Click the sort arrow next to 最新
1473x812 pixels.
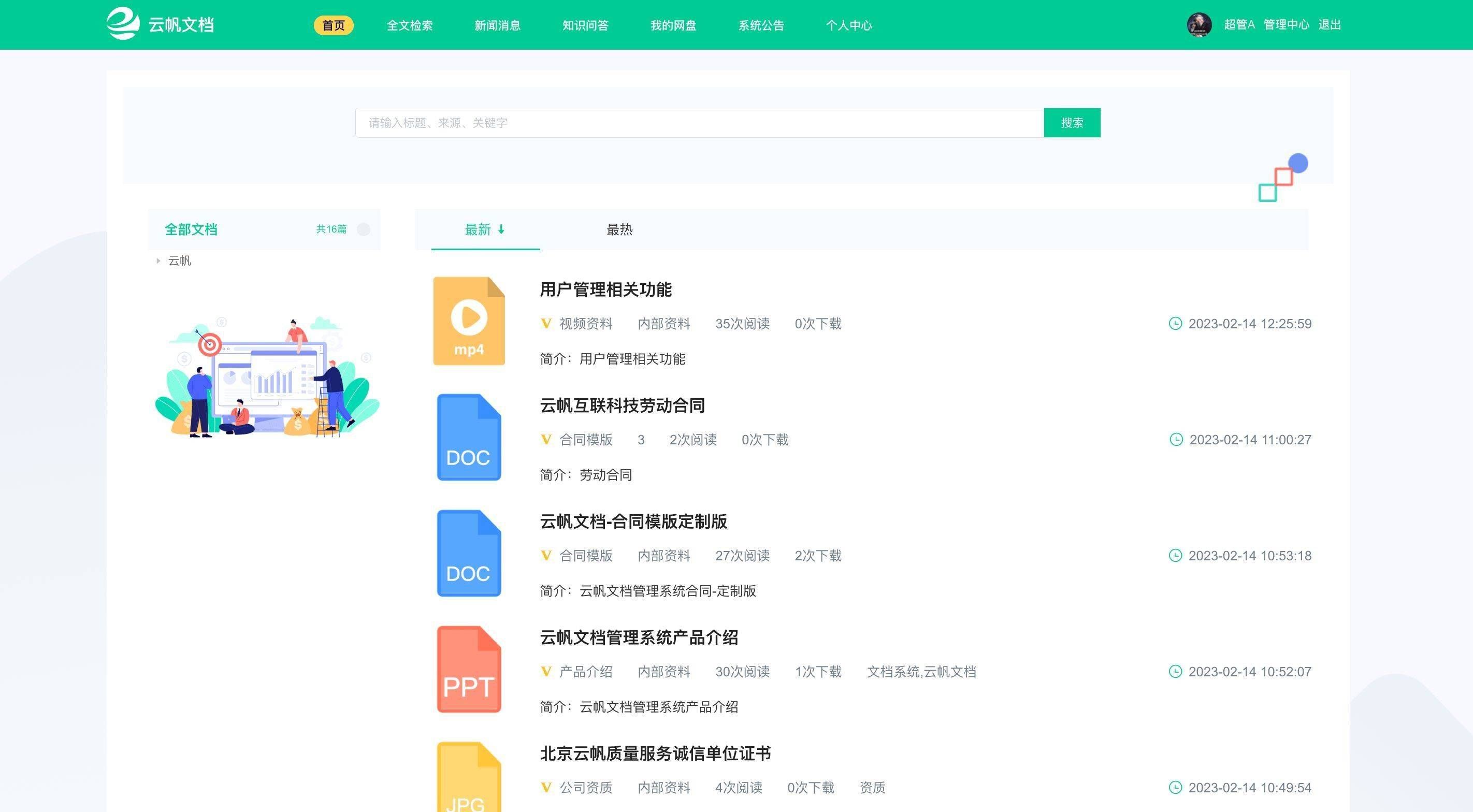pyautogui.click(x=501, y=230)
